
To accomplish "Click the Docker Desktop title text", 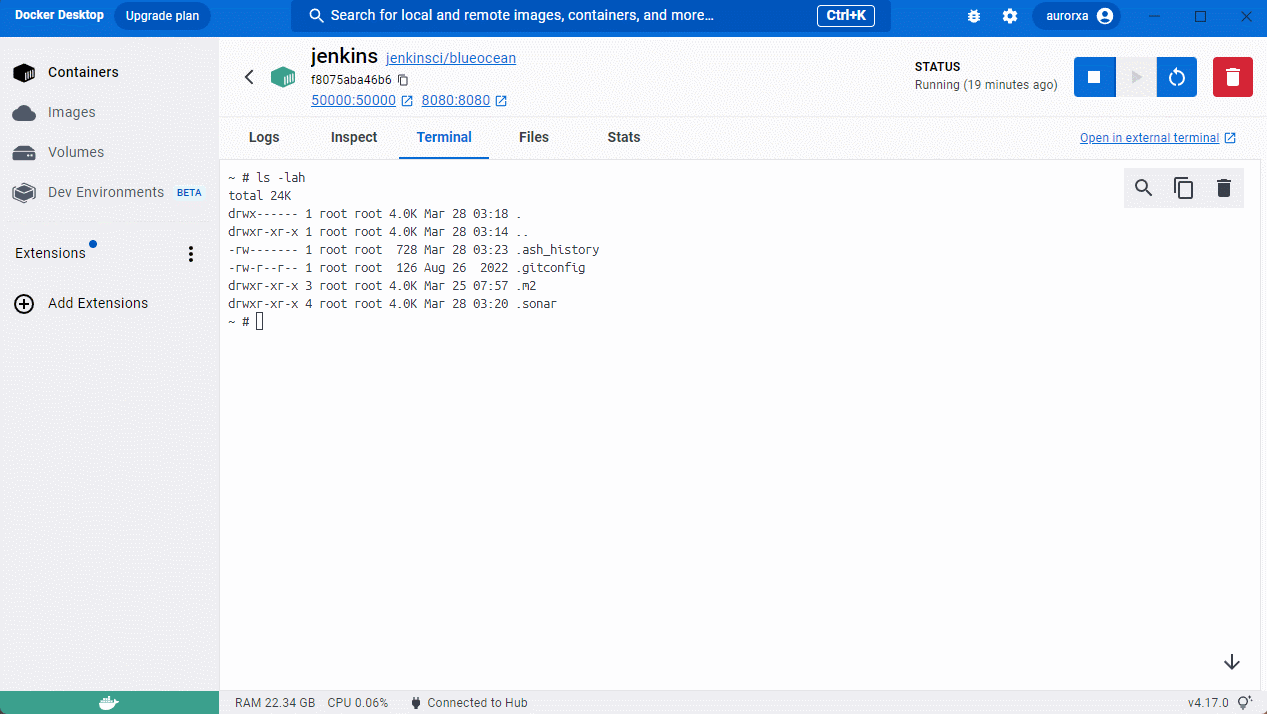I will [59, 15].
